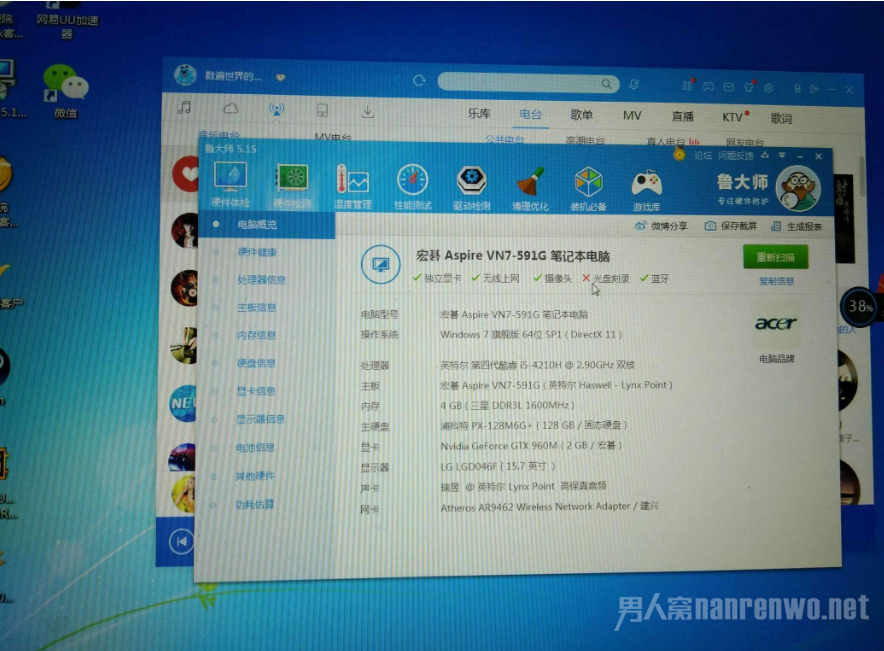Click 复制信息 copy info link
Screen dimensions: 884x651
click(776, 281)
